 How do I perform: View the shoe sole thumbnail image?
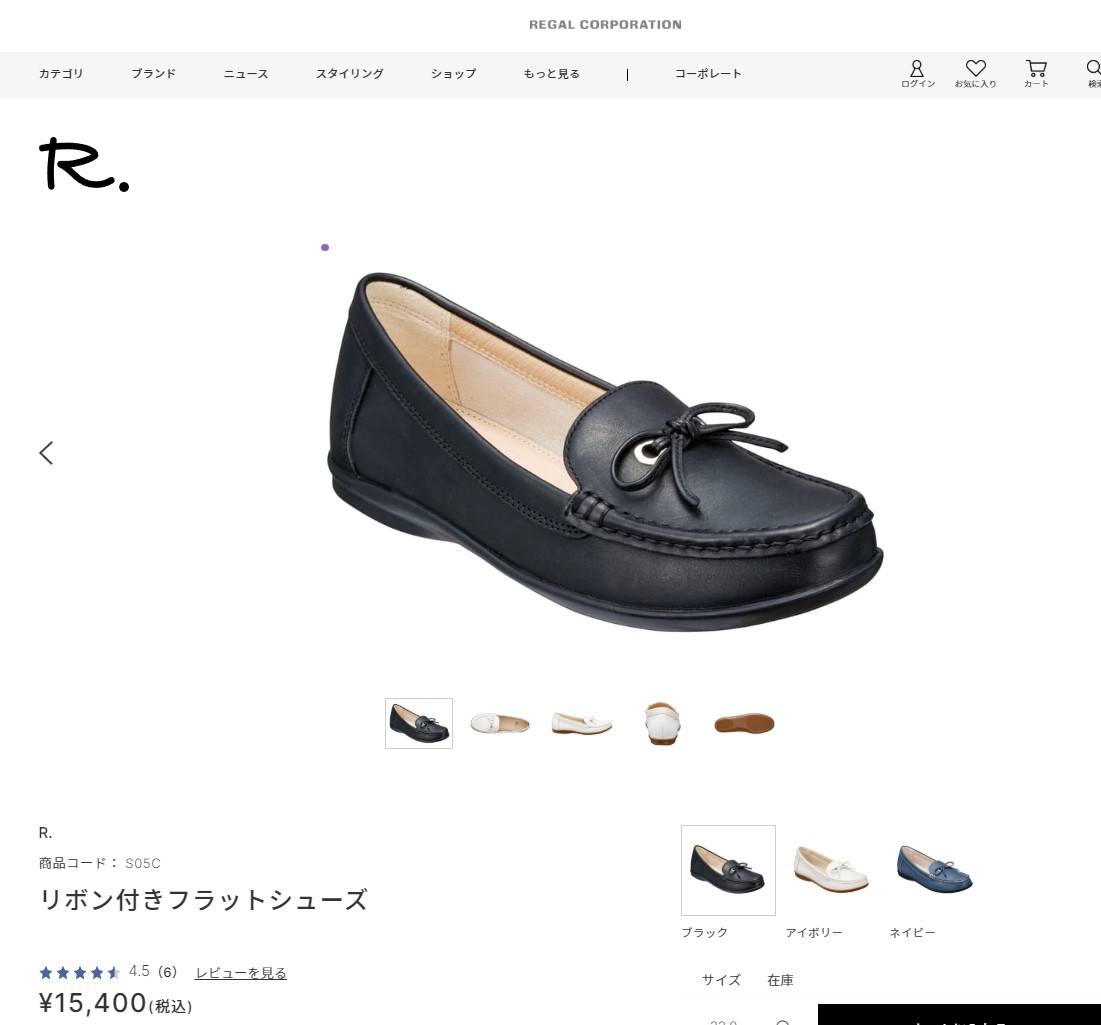tap(744, 723)
